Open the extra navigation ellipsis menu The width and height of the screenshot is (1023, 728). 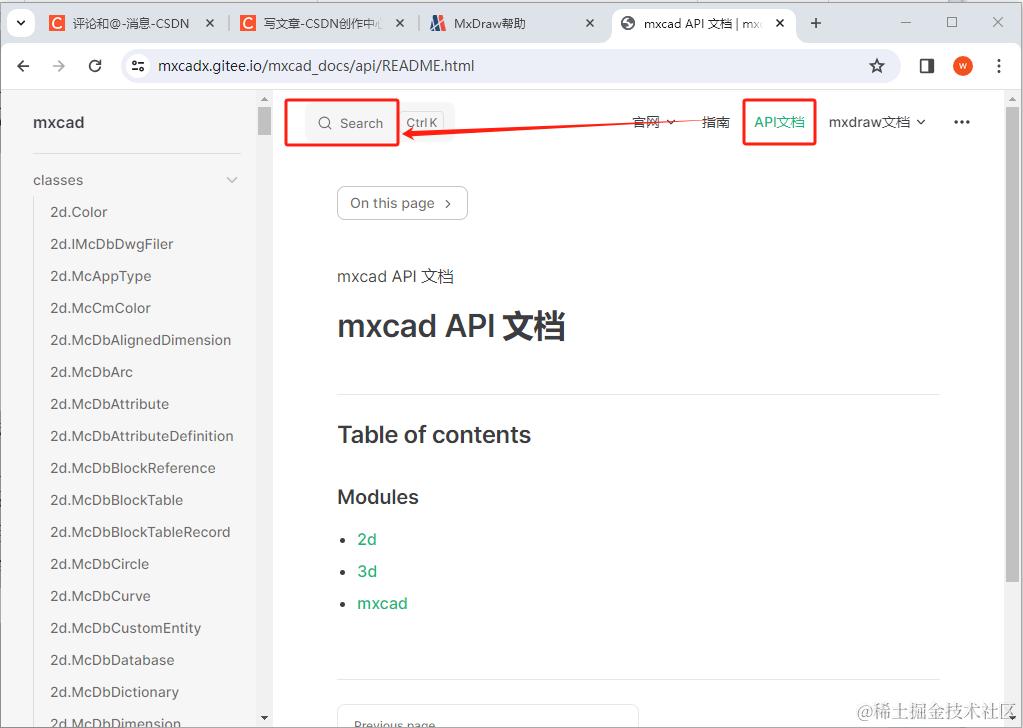(x=962, y=122)
